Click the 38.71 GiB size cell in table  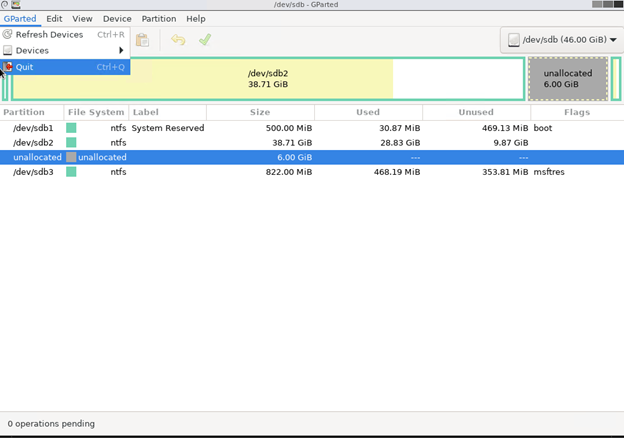coord(292,142)
